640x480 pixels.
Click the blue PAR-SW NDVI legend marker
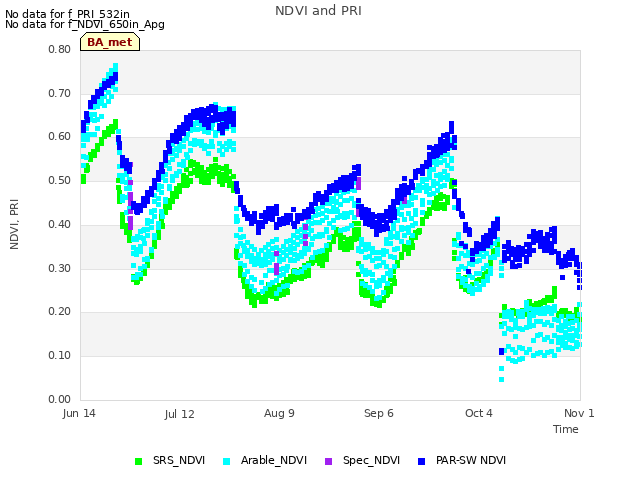pyautogui.click(x=422, y=461)
